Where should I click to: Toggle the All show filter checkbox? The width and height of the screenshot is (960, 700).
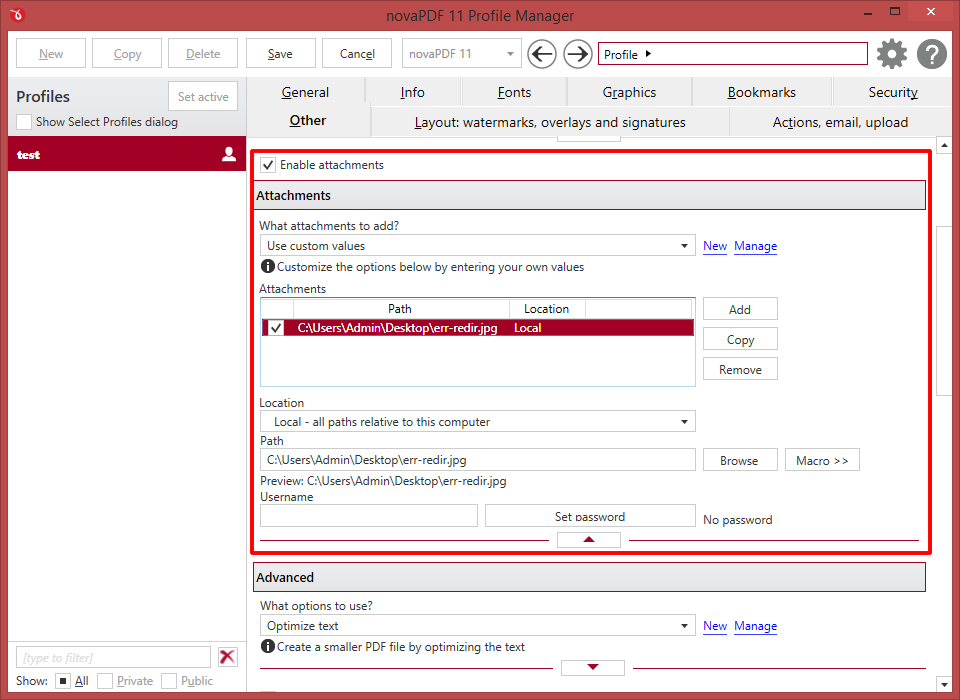coord(62,680)
